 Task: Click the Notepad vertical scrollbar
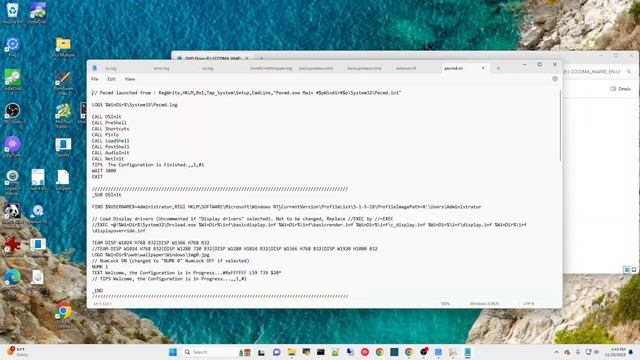(x=560, y=126)
